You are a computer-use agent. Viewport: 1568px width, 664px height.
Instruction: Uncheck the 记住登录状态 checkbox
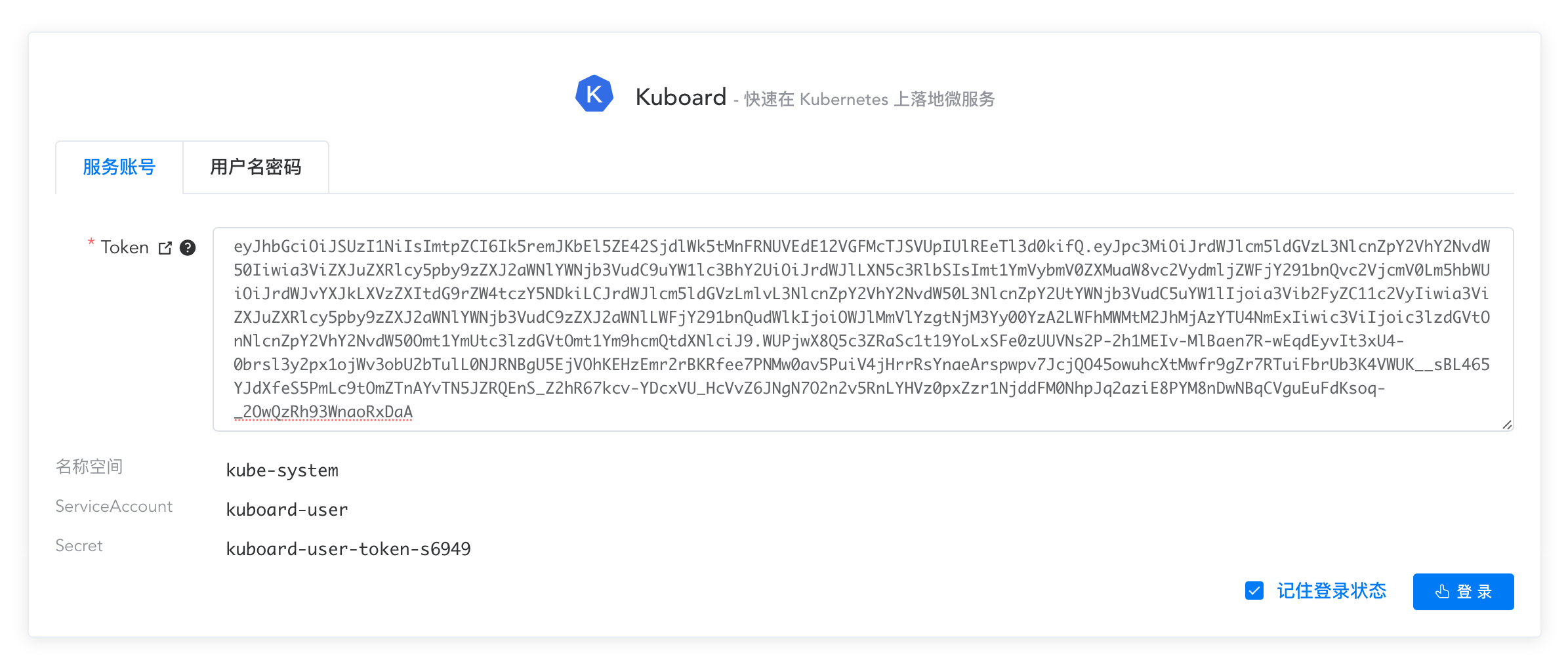click(1254, 591)
